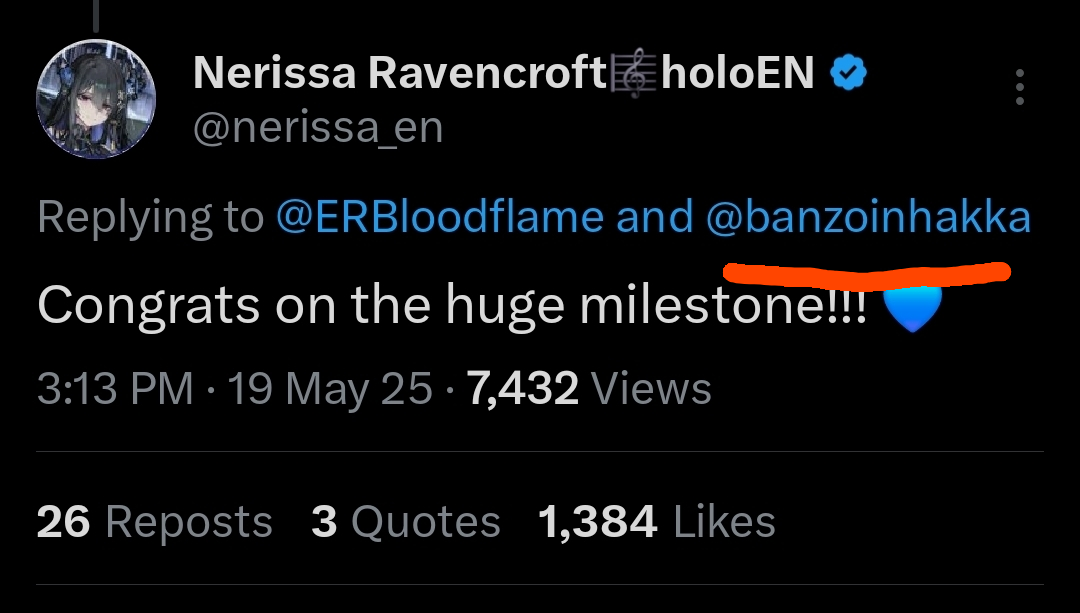Click the 3:13 PM timestamp

pyautogui.click(x=114, y=389)
